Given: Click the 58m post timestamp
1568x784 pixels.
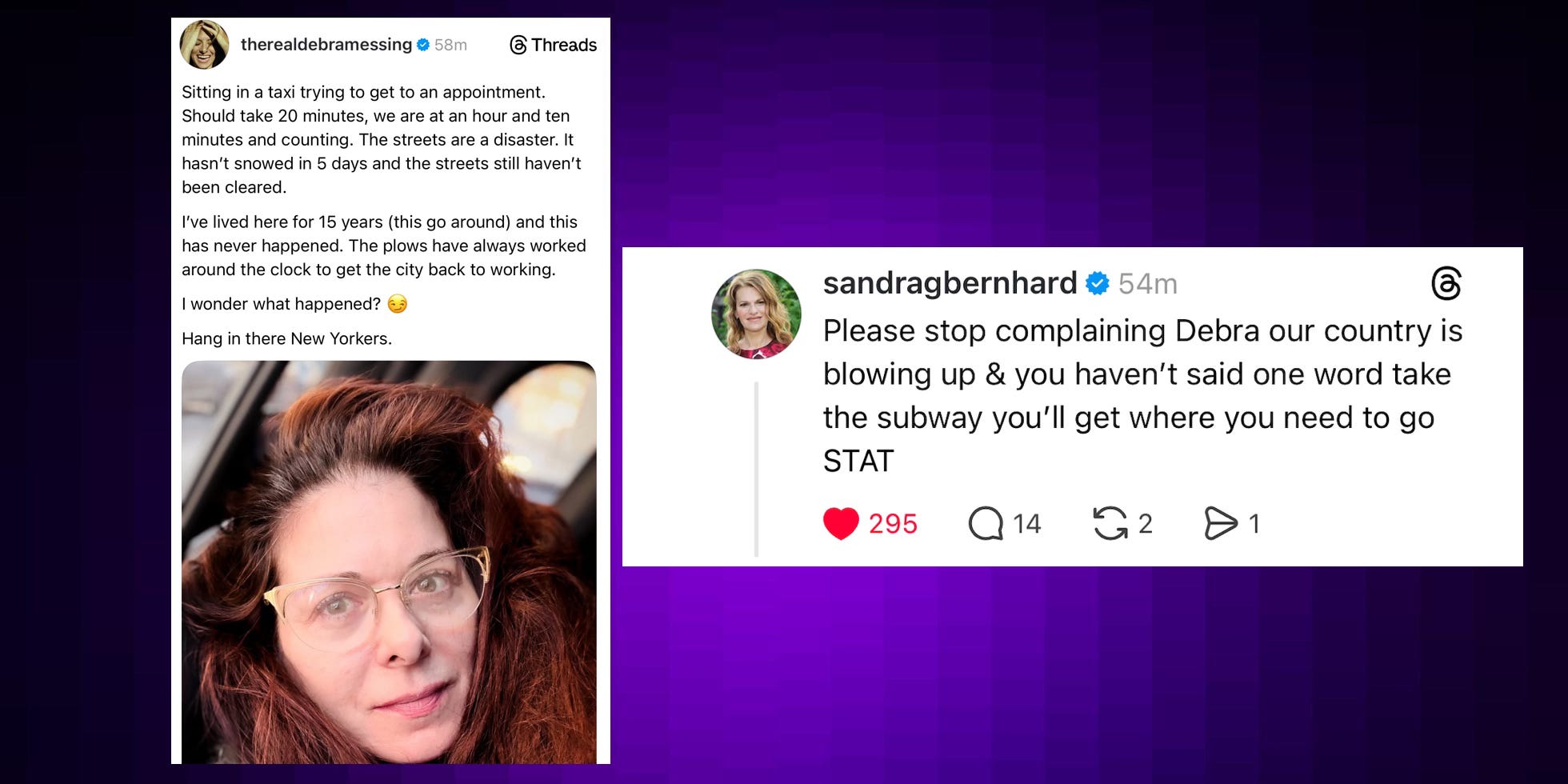Looking at the screenshot, I should [450, 45].
